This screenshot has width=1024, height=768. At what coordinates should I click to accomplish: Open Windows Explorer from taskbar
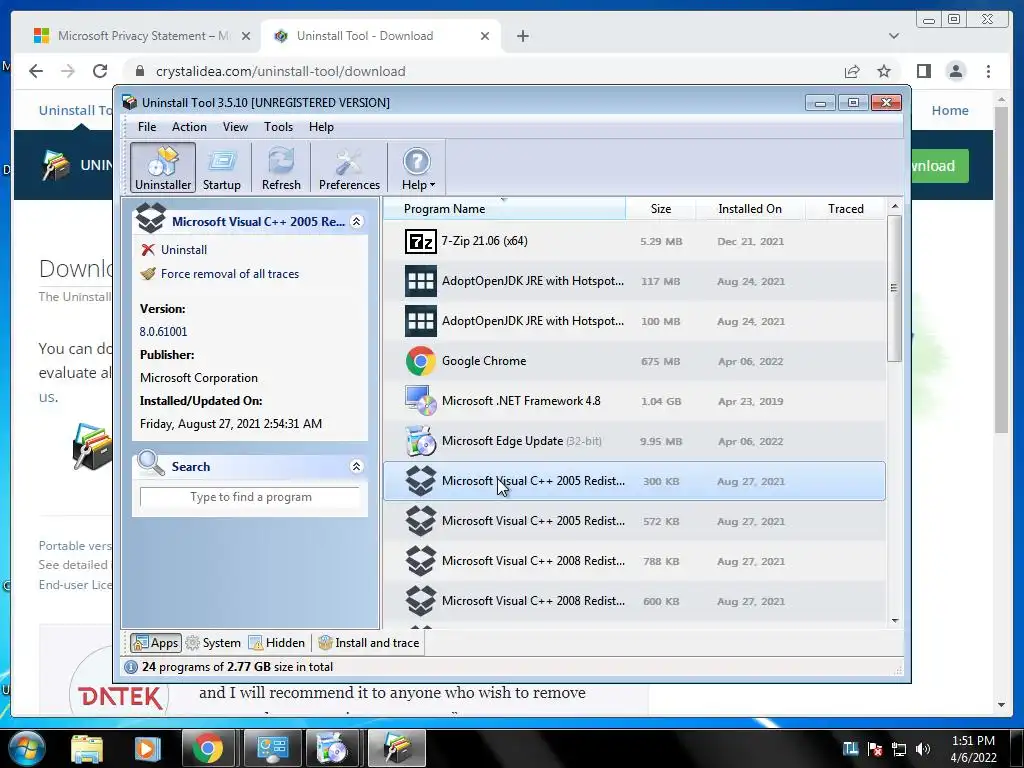[x=87, y=748]
